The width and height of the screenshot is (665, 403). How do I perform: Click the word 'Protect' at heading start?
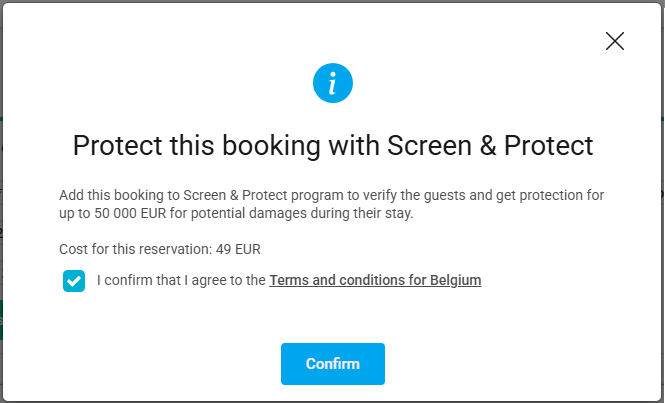[117, 146]
